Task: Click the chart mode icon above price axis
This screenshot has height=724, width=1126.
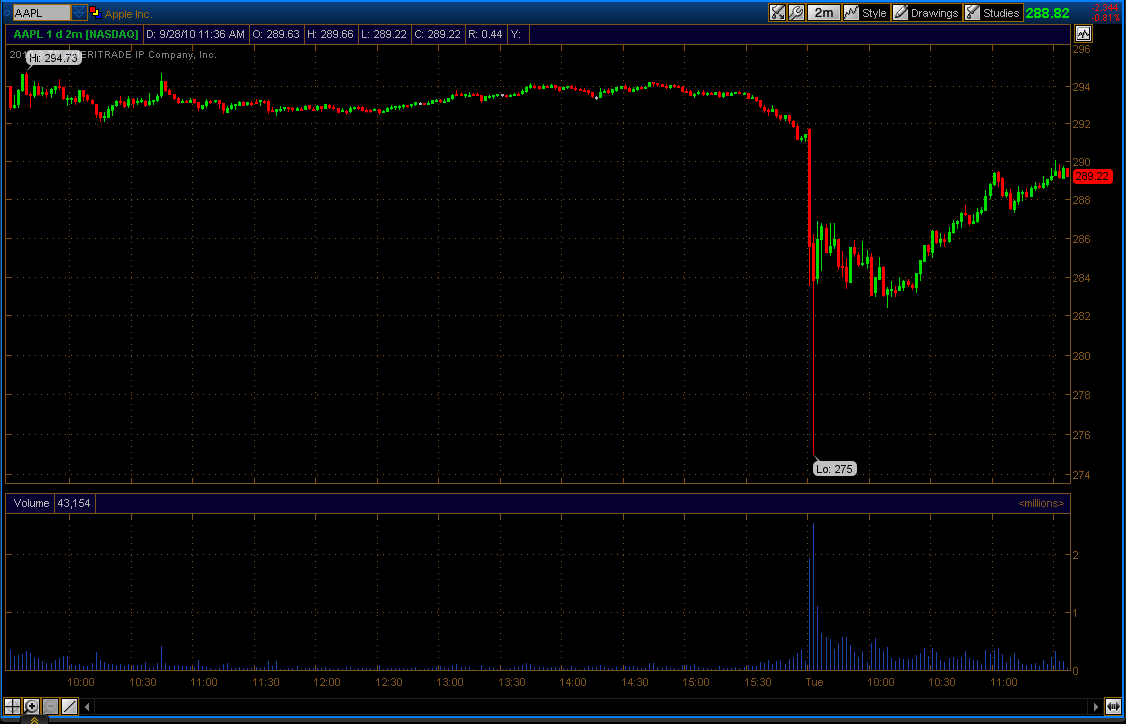Action: click(x=1083, y=33)
